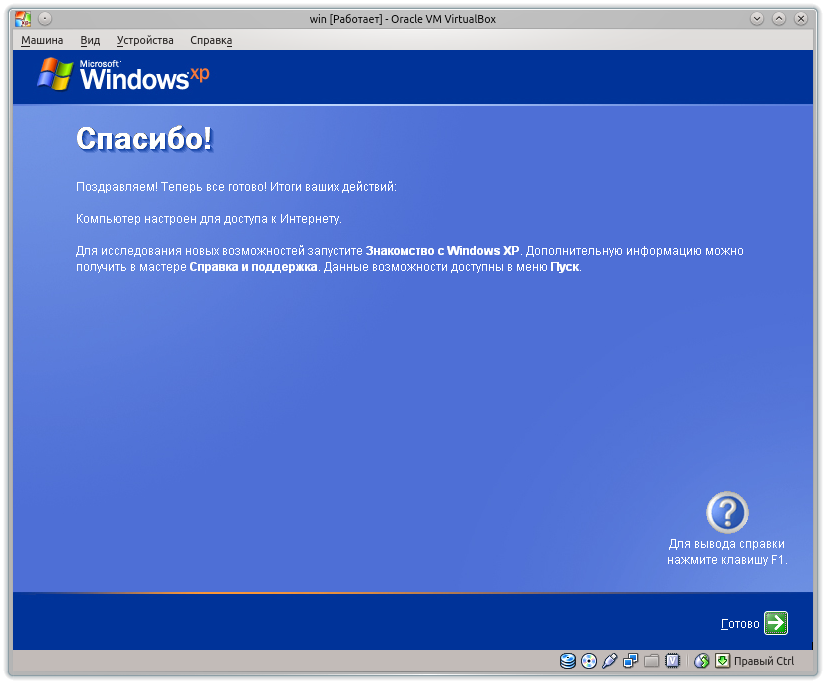The width and height of the screenshot is (826, 684).
Task: Click the bold Знакомство с Windows XP text
Action: coord(436,251)
